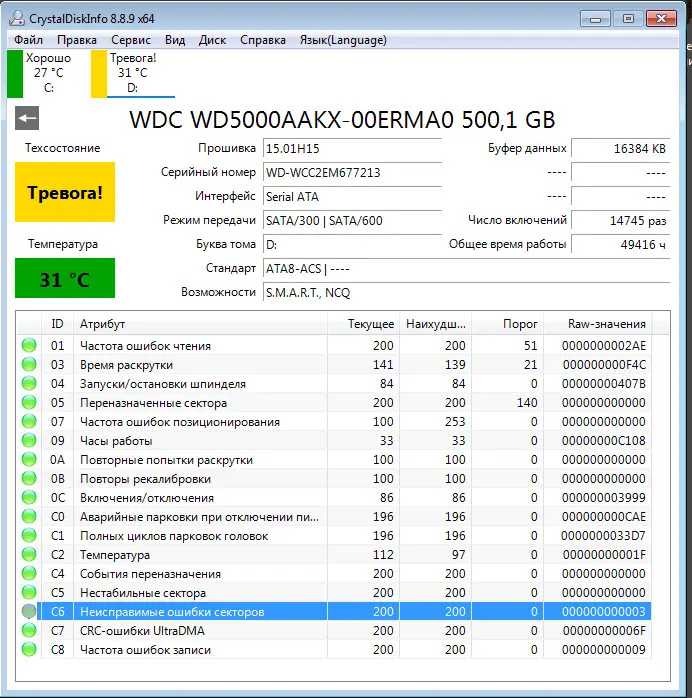Click the Атрибут column header

point(103,324)
